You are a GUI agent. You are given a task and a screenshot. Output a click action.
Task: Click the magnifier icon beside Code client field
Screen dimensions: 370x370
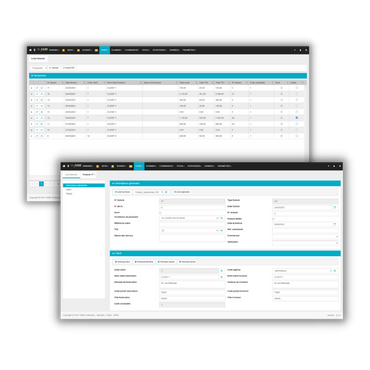(222, 271)
